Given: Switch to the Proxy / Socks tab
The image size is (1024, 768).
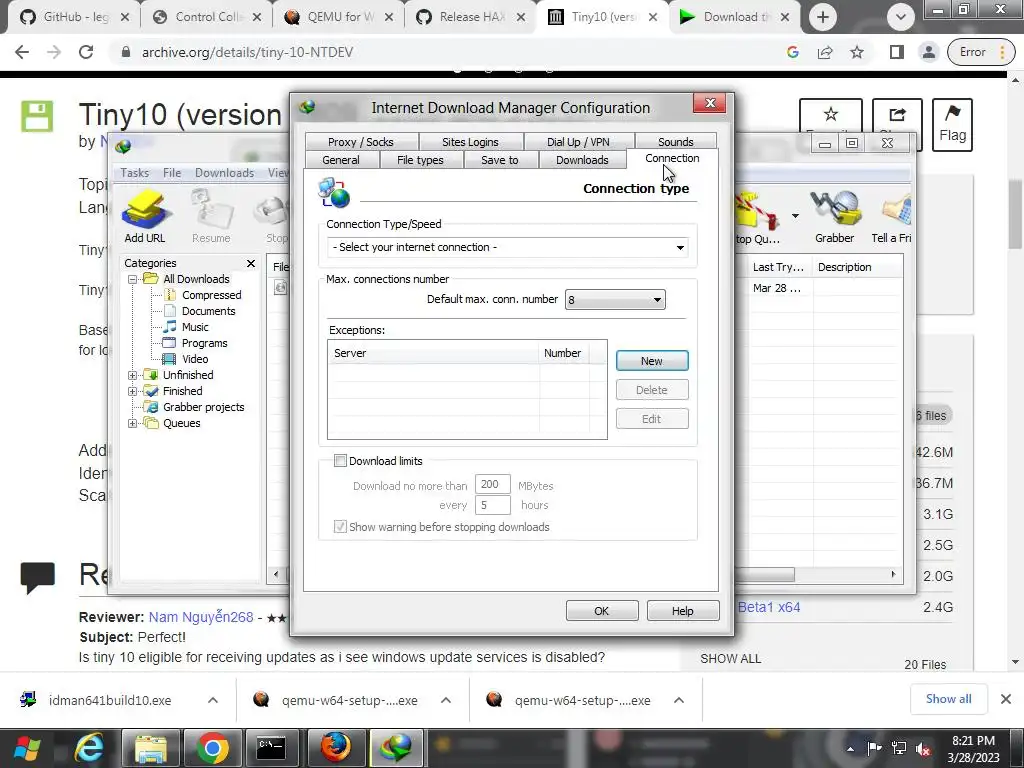Looking at the screenshot, I should pos(360,142).
